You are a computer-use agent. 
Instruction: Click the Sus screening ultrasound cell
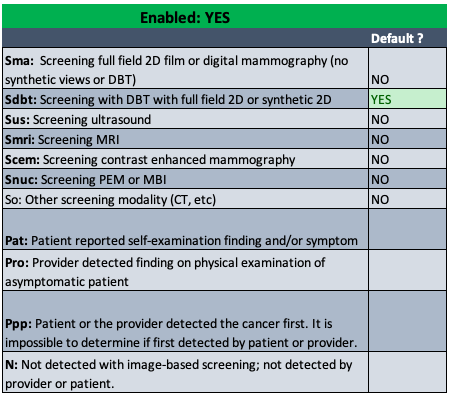tap(186, 119)
